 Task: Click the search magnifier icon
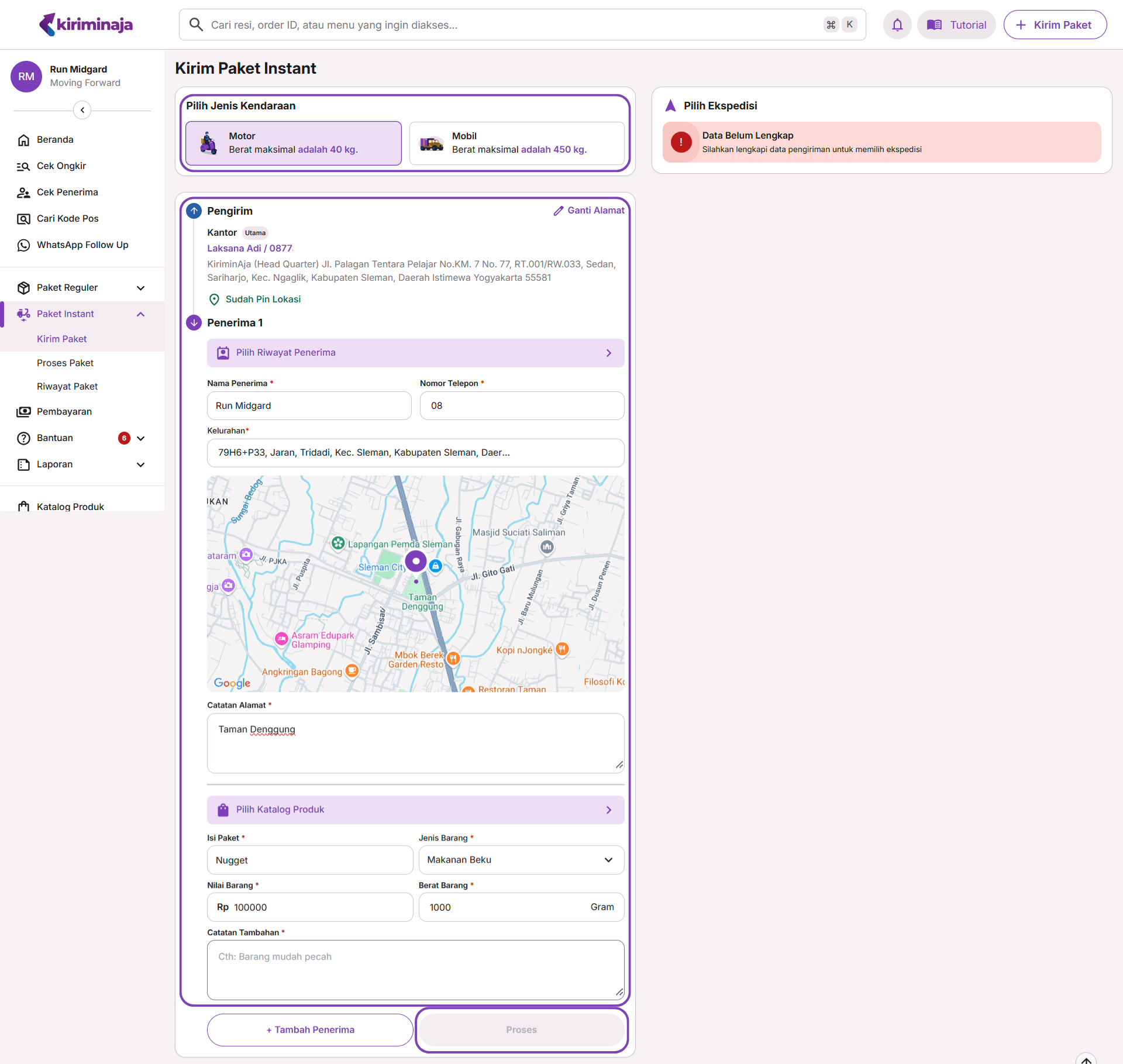197,25
